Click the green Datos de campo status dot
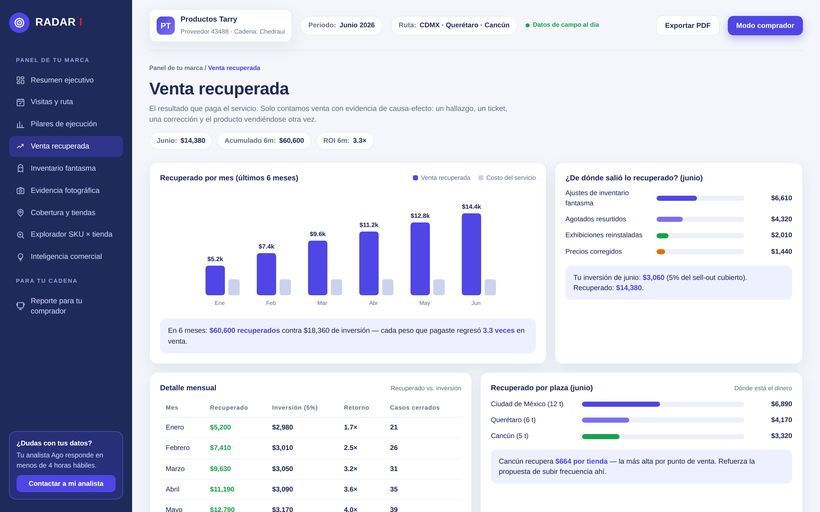The image size is (820, 512). pos(527,25)
